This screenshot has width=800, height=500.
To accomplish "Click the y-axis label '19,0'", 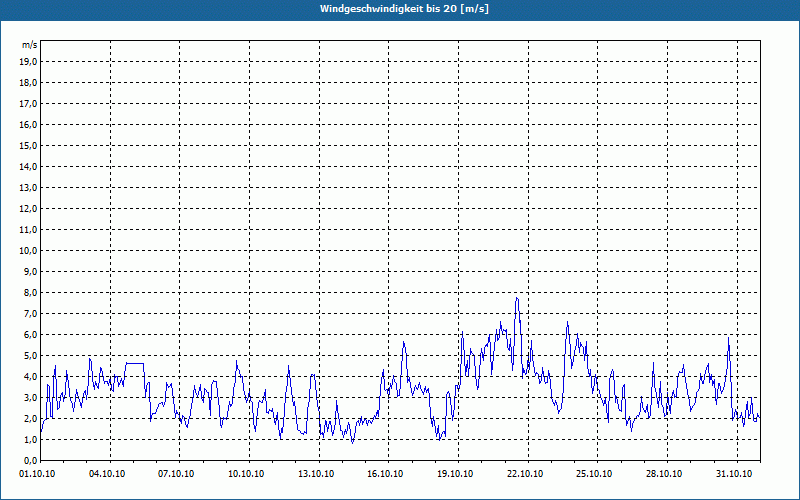I will tap(29, 62).
